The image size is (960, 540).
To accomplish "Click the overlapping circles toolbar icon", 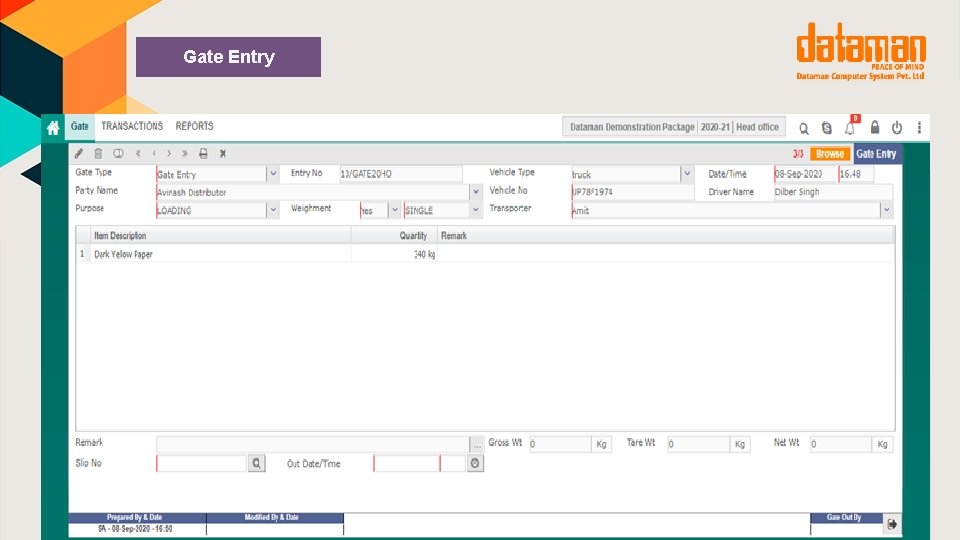I will (x=118, y=154).
